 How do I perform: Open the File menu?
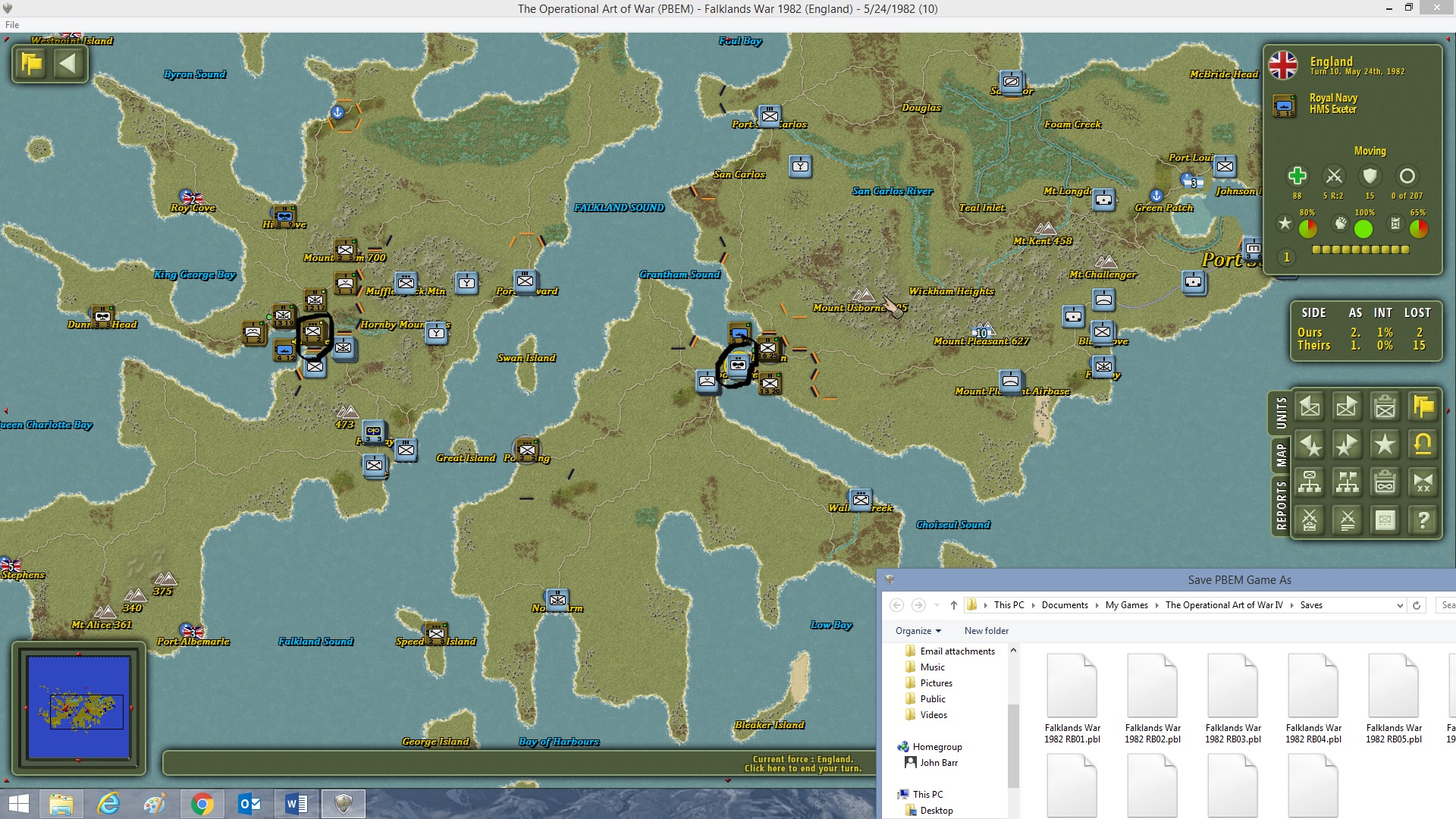tap(12, 24)
